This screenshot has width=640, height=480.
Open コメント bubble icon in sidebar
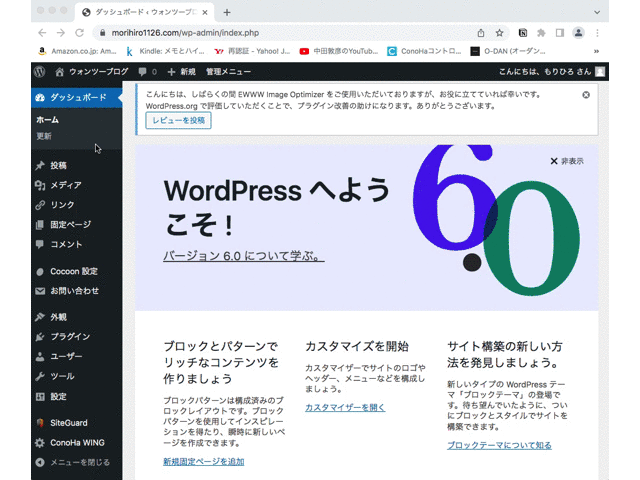pyautogui.click(x=40, y=244)
